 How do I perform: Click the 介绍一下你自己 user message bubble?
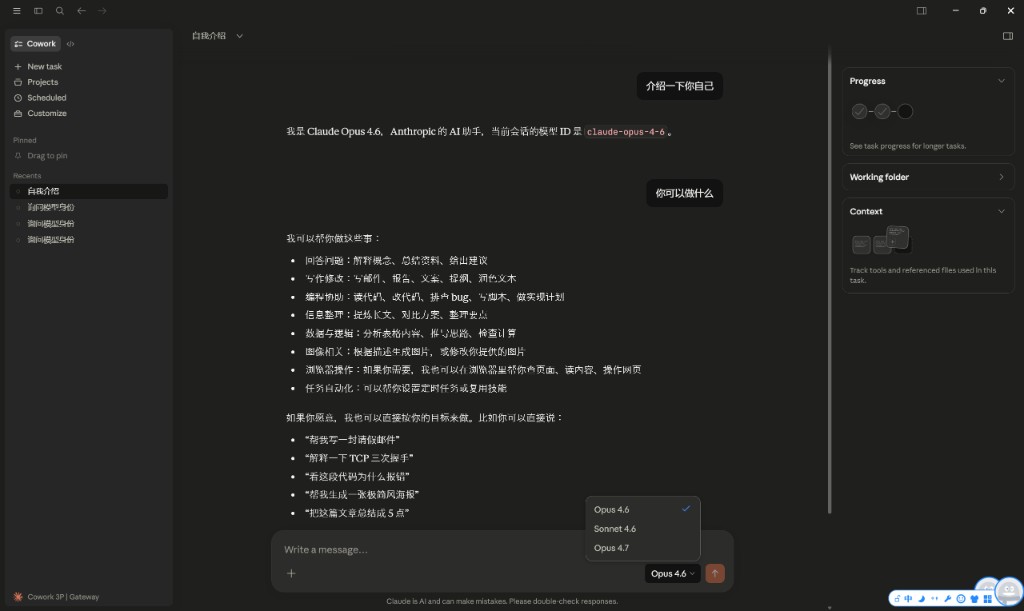(680, 86)
